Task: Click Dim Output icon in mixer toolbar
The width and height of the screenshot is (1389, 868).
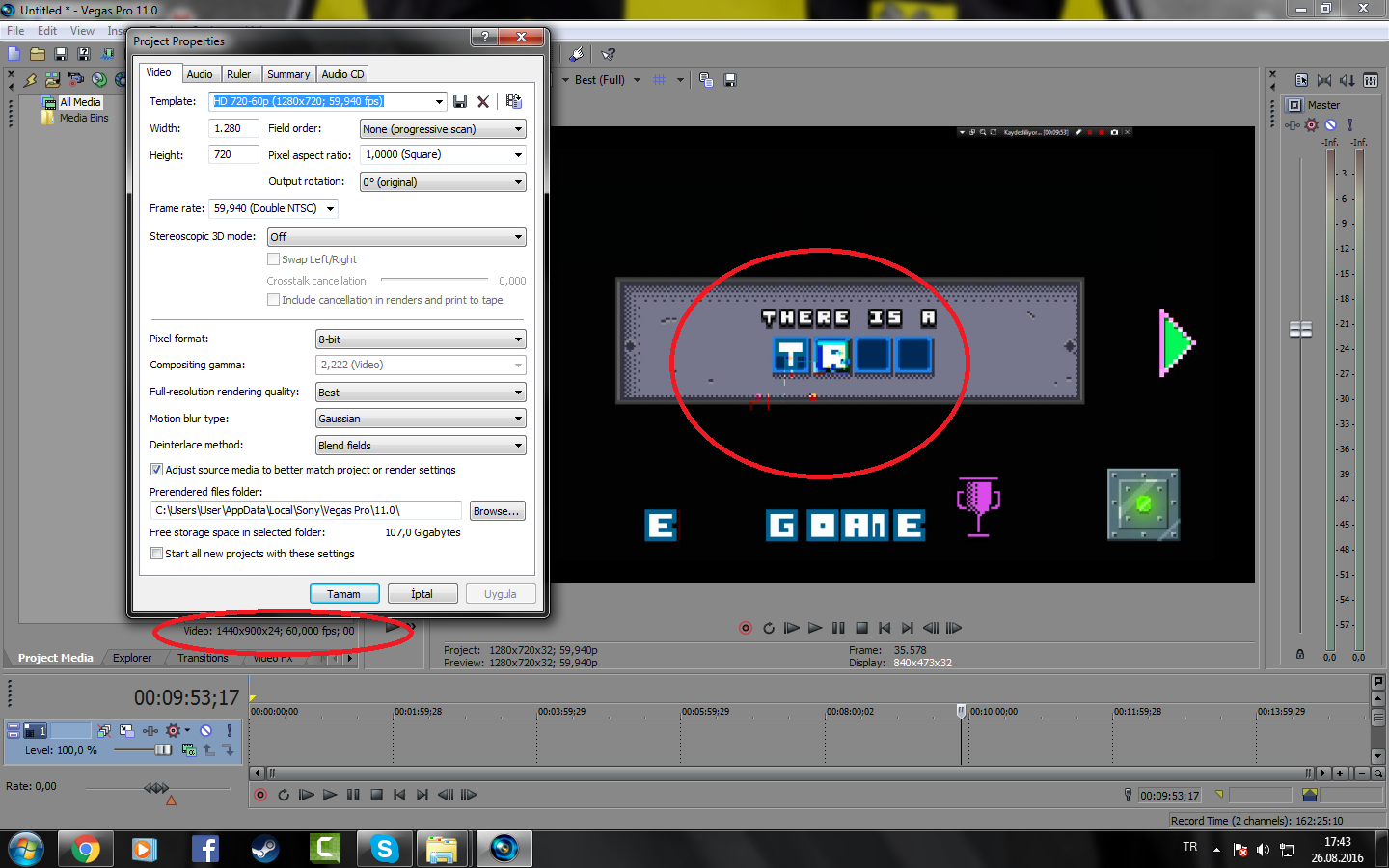Action: pos(1348,80)
